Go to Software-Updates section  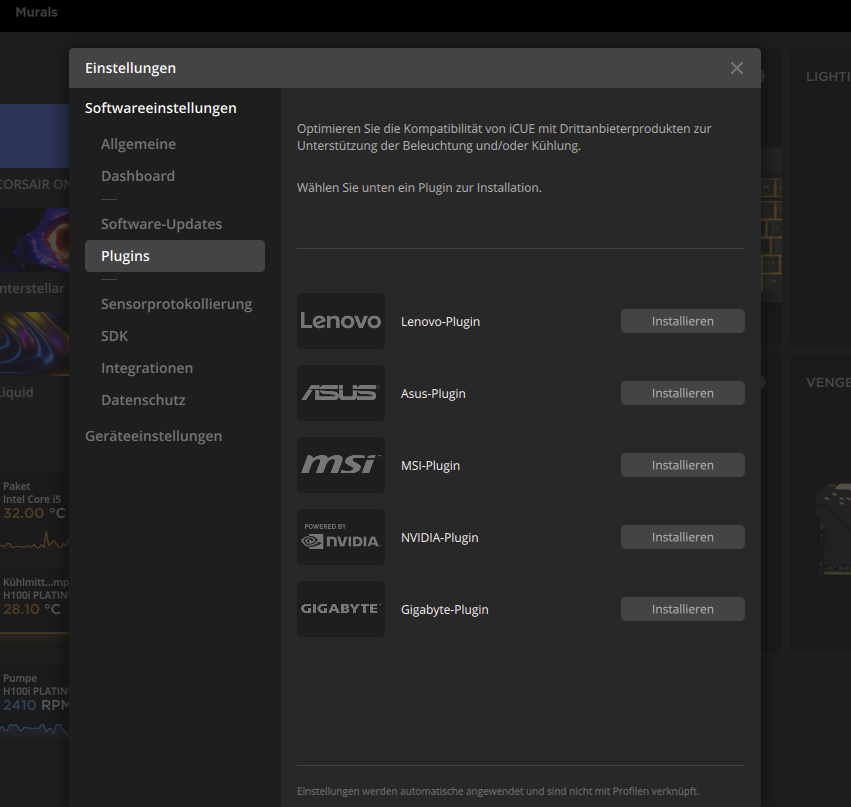point(161,224)
